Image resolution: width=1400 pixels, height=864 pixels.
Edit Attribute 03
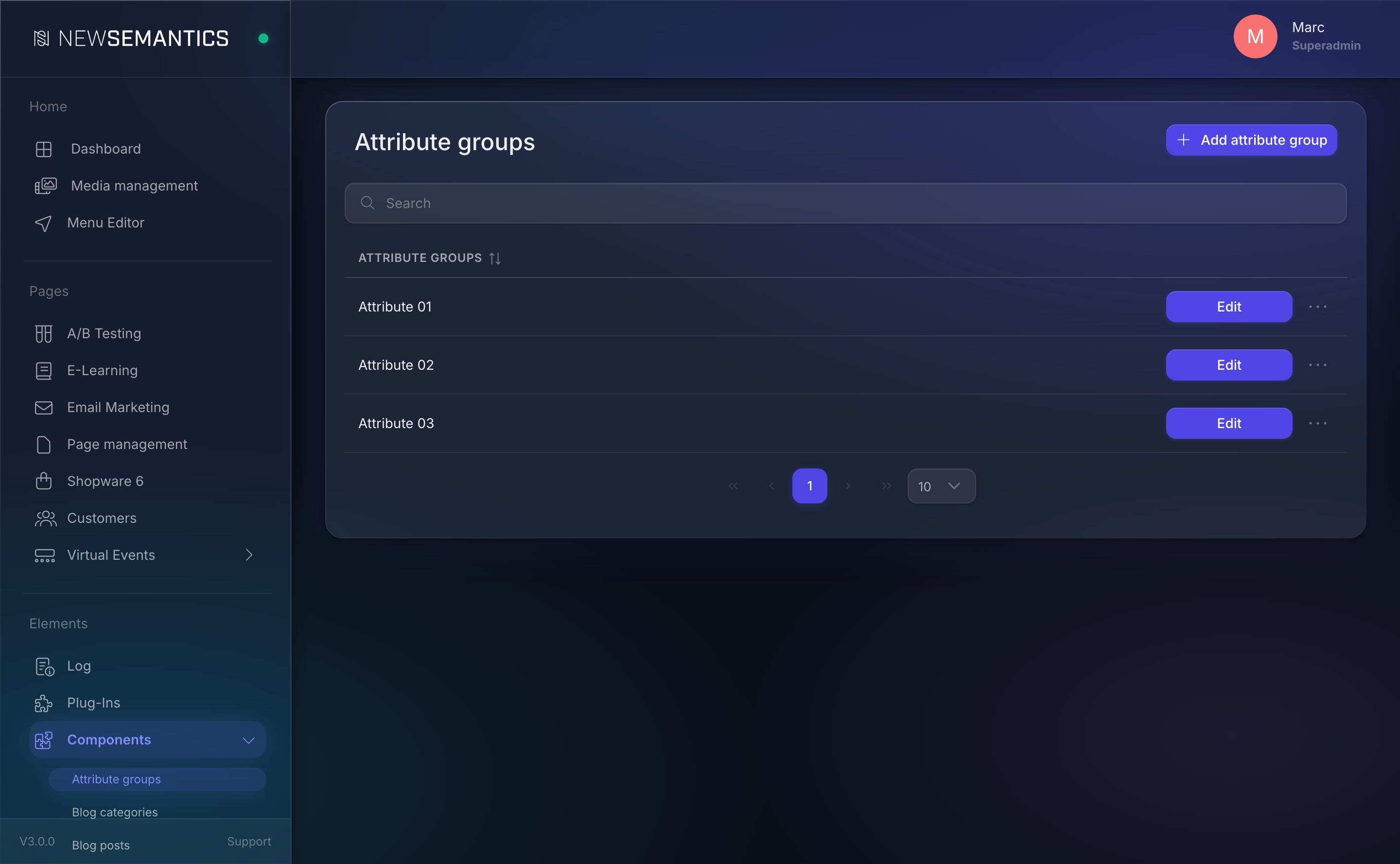(1229, 423)
